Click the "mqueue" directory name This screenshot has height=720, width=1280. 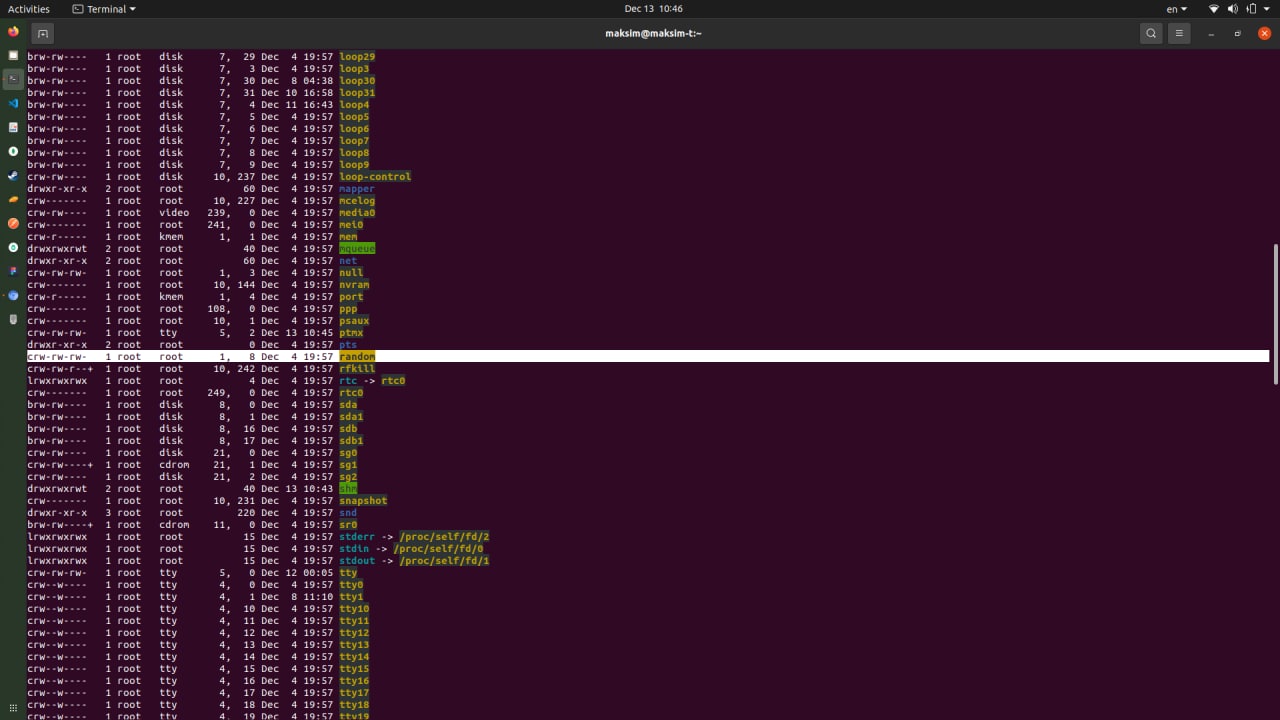point(357,249)
